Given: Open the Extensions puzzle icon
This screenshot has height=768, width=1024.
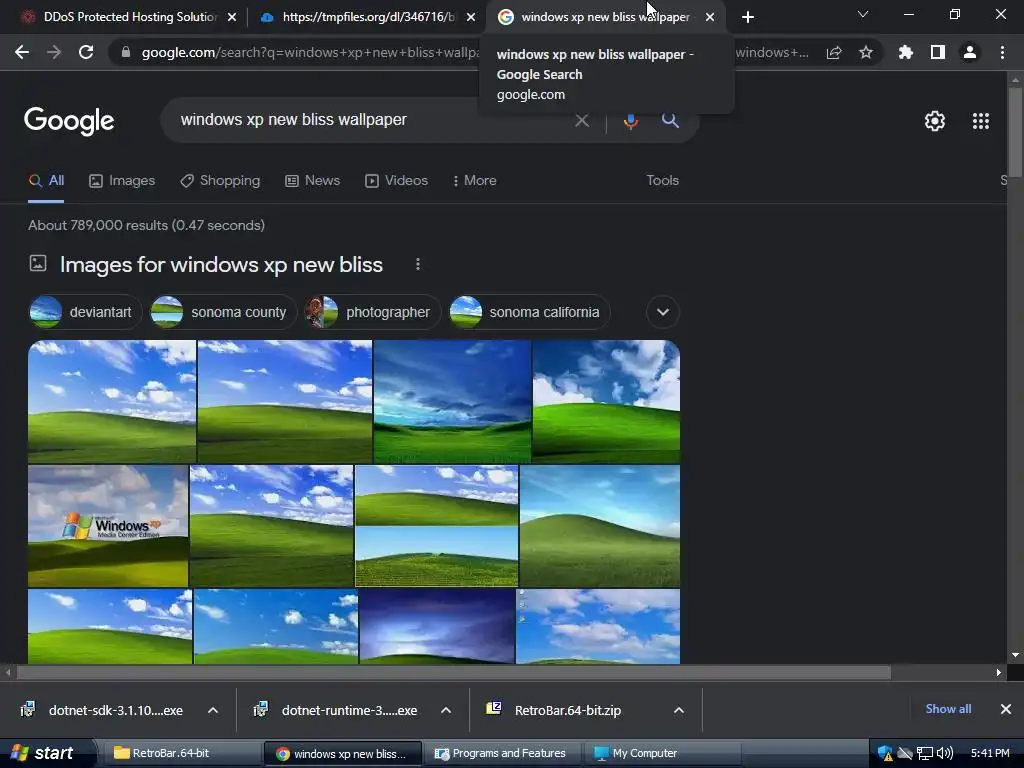Looking at the screenshot, I should point(905,52).
